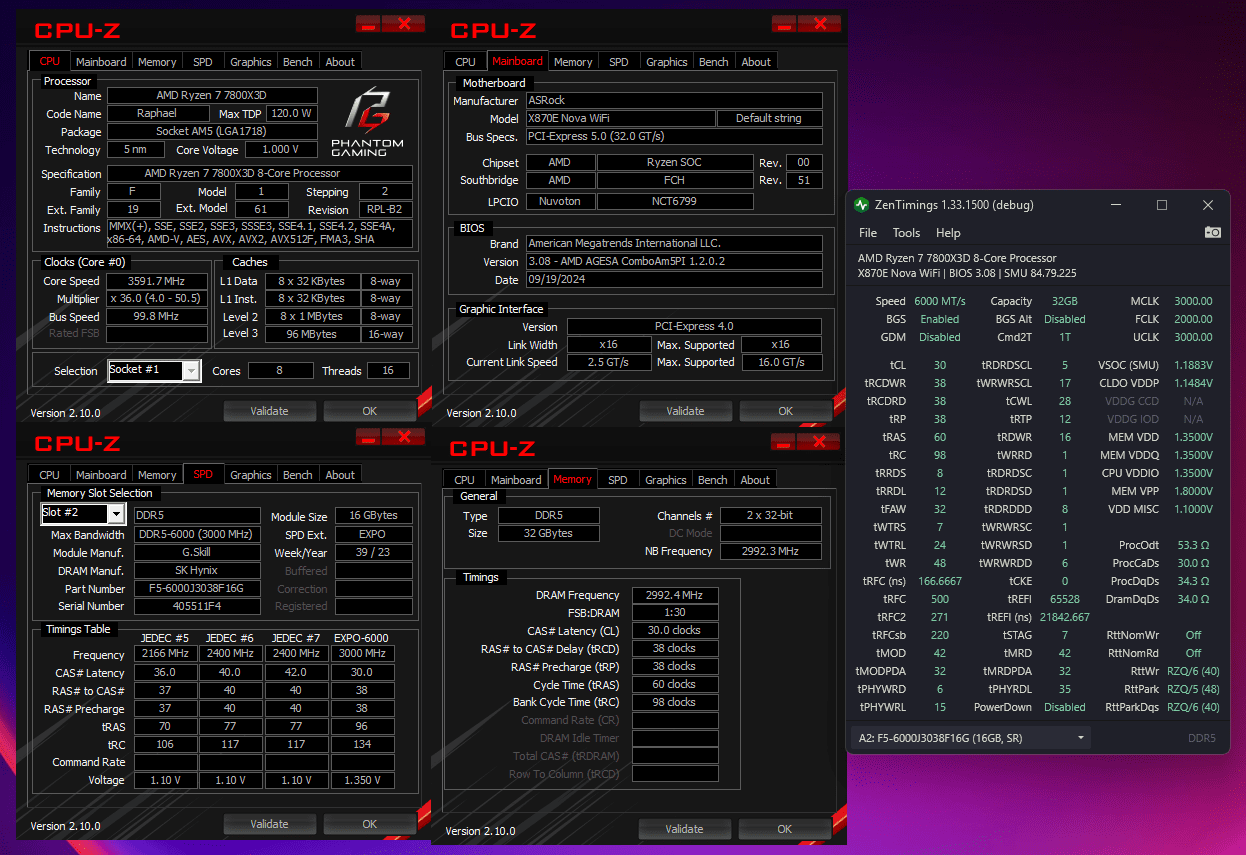The height and width of the screenshot is (855, 1246).
Task: Open the Slot #2 memory slot dropdown
Action: click(x=83, y=513)
